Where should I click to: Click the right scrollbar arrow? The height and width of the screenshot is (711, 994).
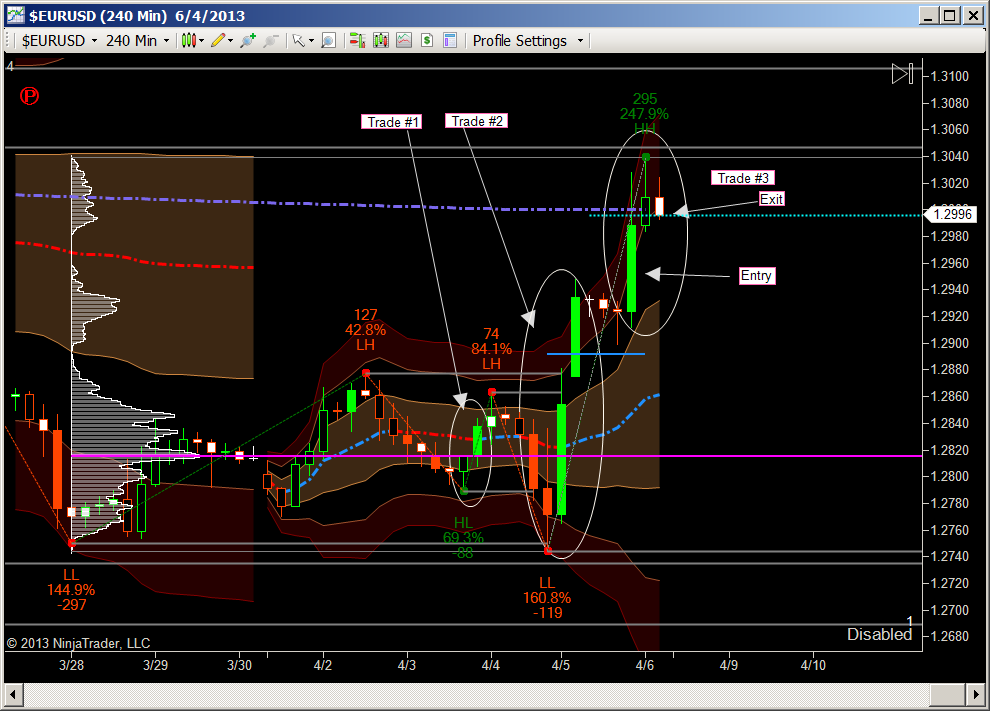[977, 695]
